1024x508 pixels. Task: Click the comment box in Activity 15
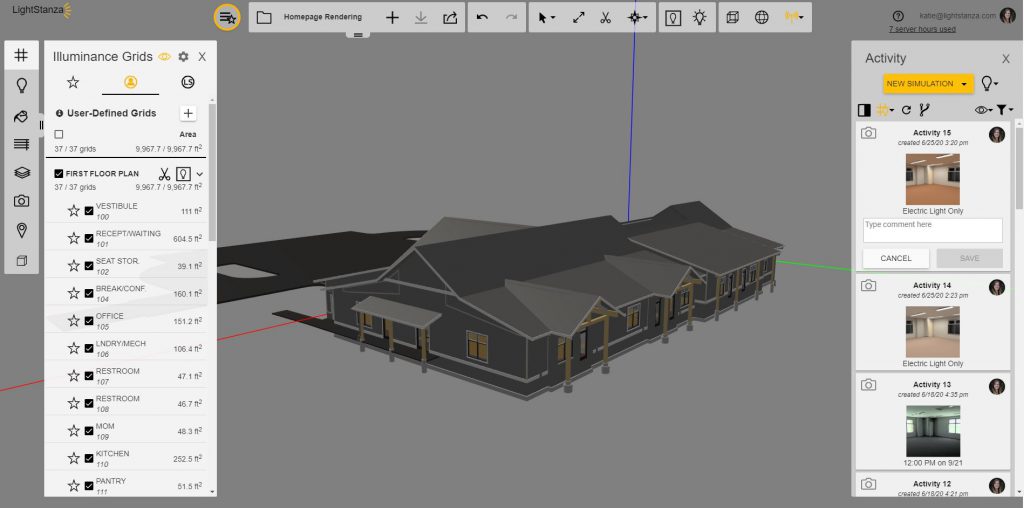pos(932,230)
